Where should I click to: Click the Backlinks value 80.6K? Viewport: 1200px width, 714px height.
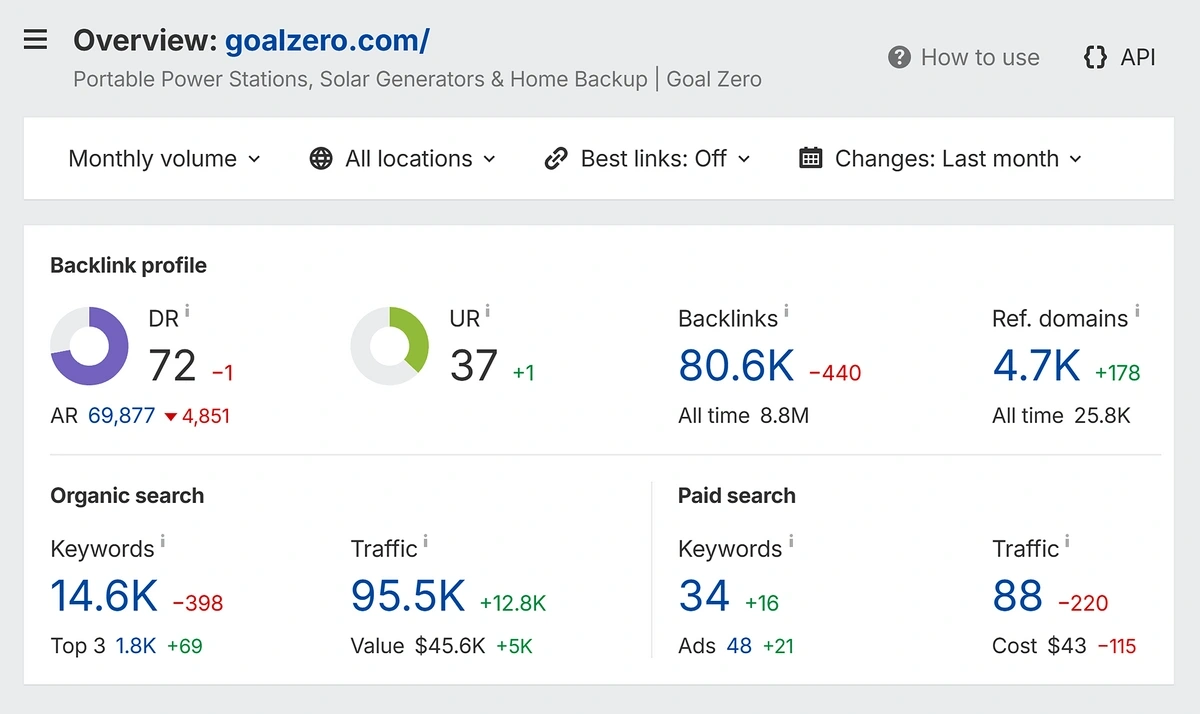coord(736,366)
